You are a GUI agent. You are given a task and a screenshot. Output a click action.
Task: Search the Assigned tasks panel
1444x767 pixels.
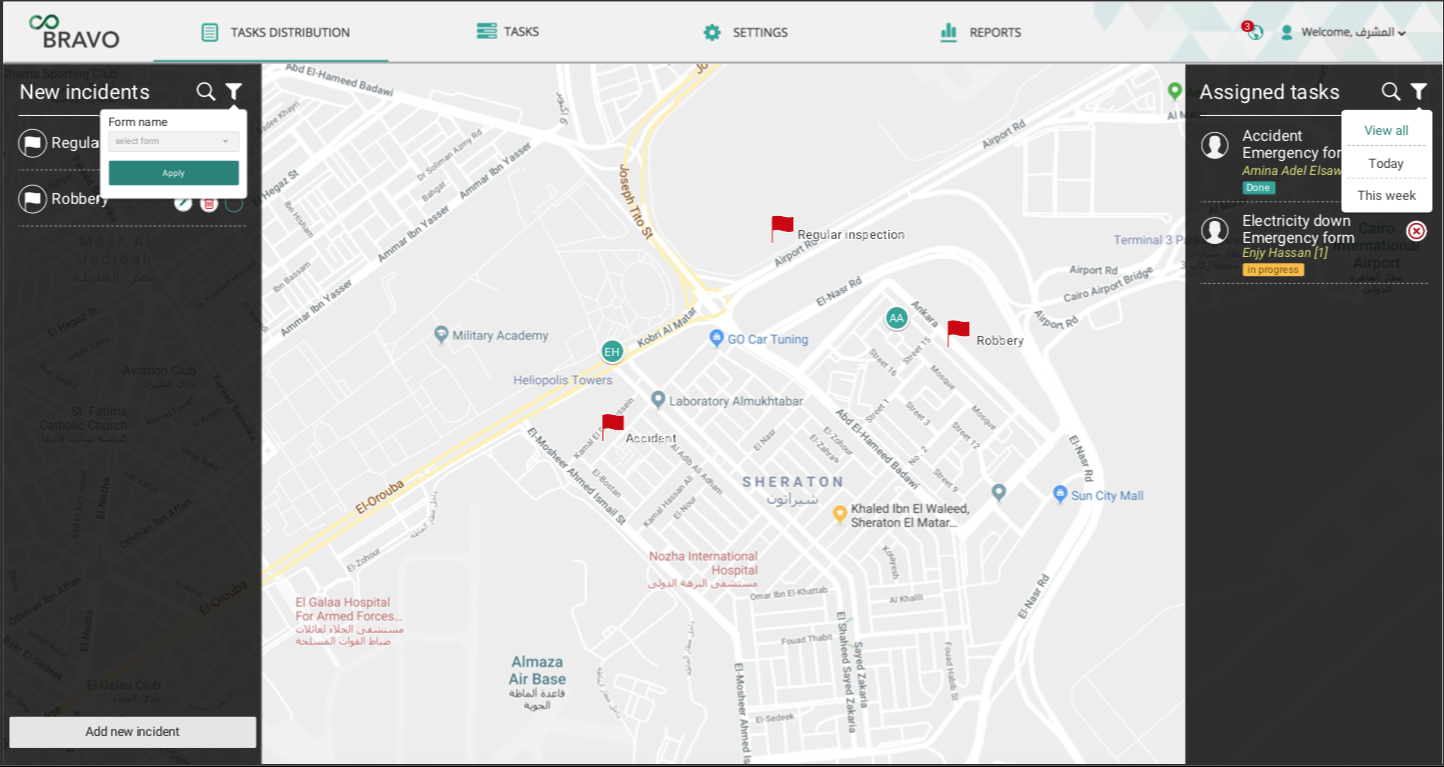[x=1391, y=92]
